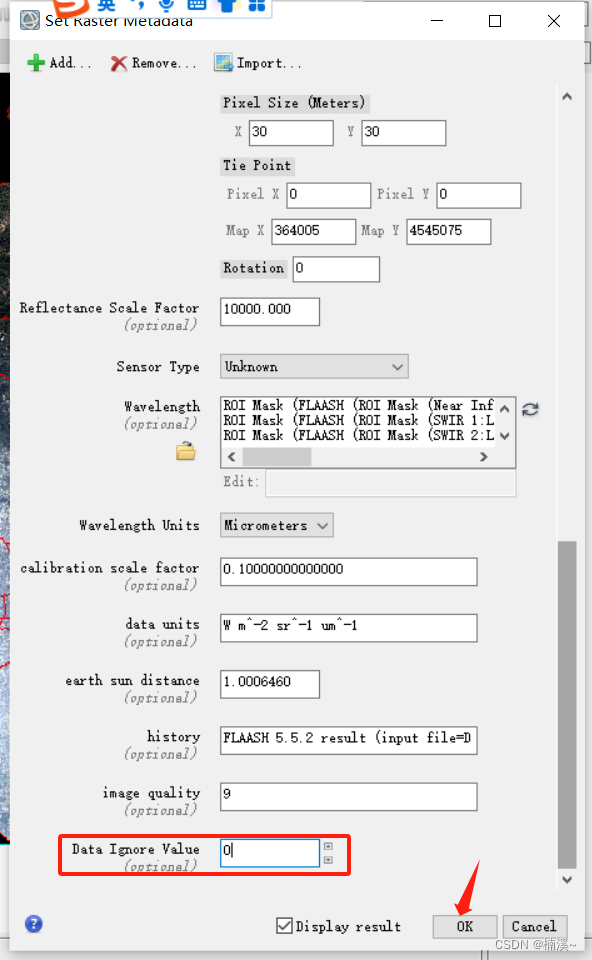Image resolution: width=592 pixels, height=960 pixels.
Task: Click the calibration scale factor field
Action: 348,571
